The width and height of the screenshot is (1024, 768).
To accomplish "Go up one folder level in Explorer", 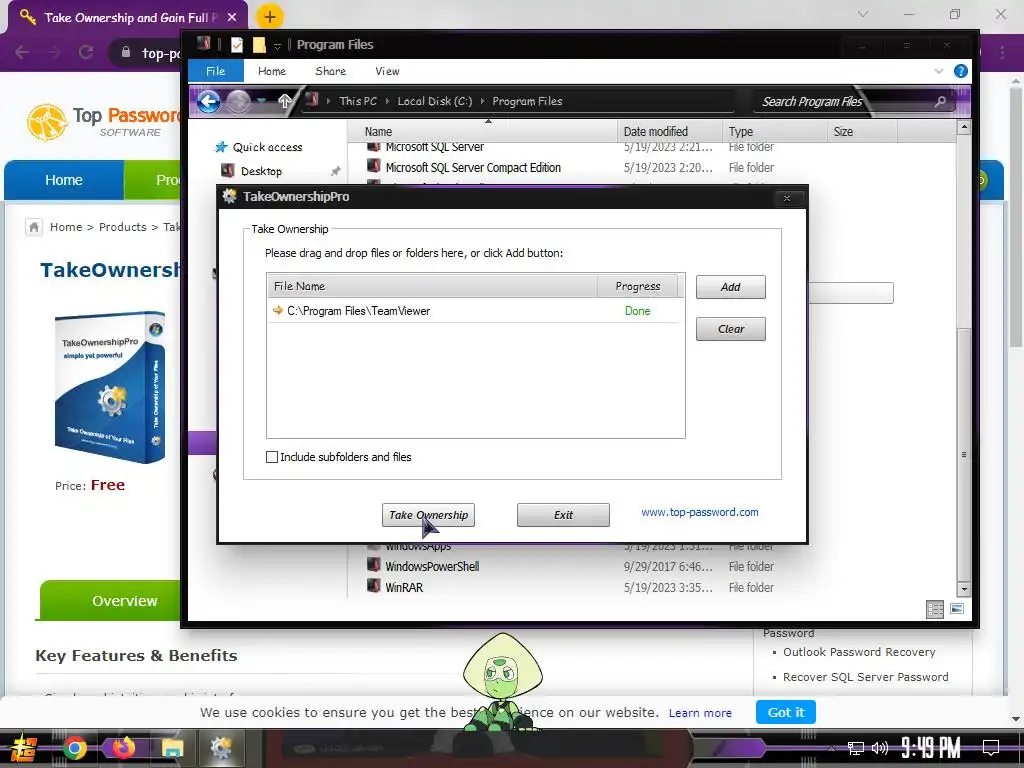I will click(285, 101).
